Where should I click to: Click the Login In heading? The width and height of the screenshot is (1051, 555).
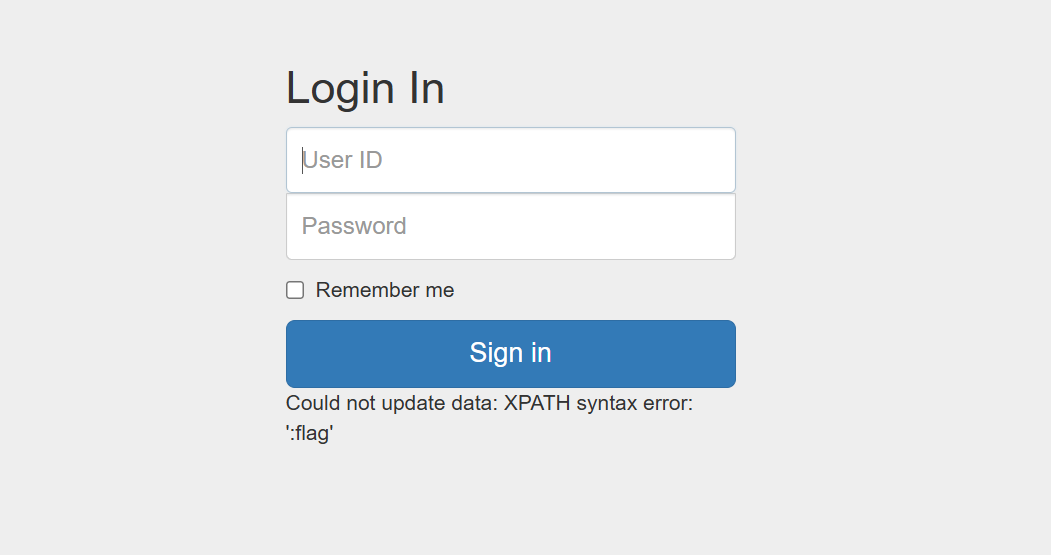(365, 88)
